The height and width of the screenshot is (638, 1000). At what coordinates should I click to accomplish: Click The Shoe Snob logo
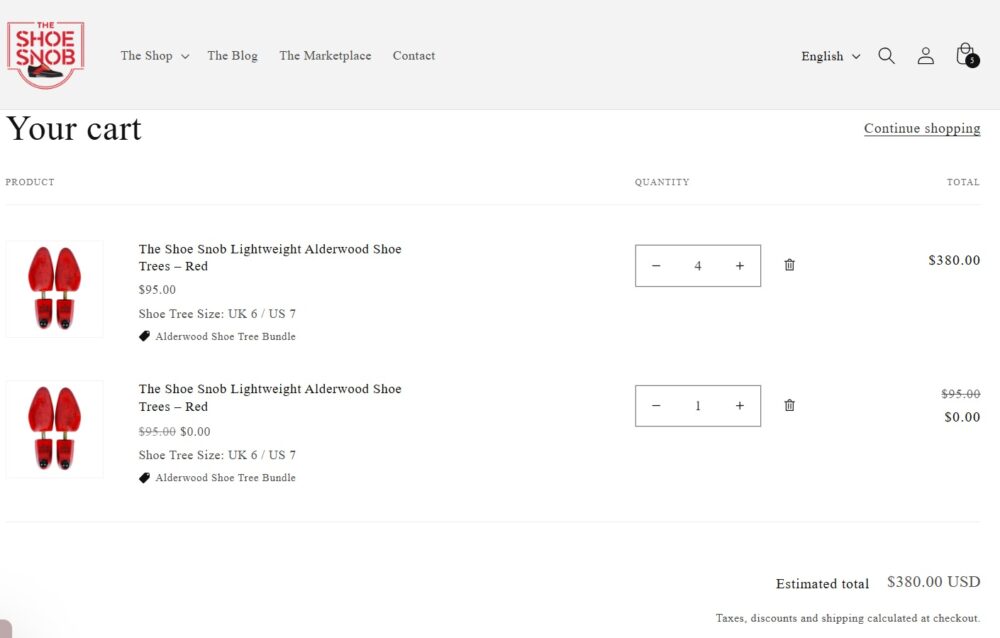point(45,55)
